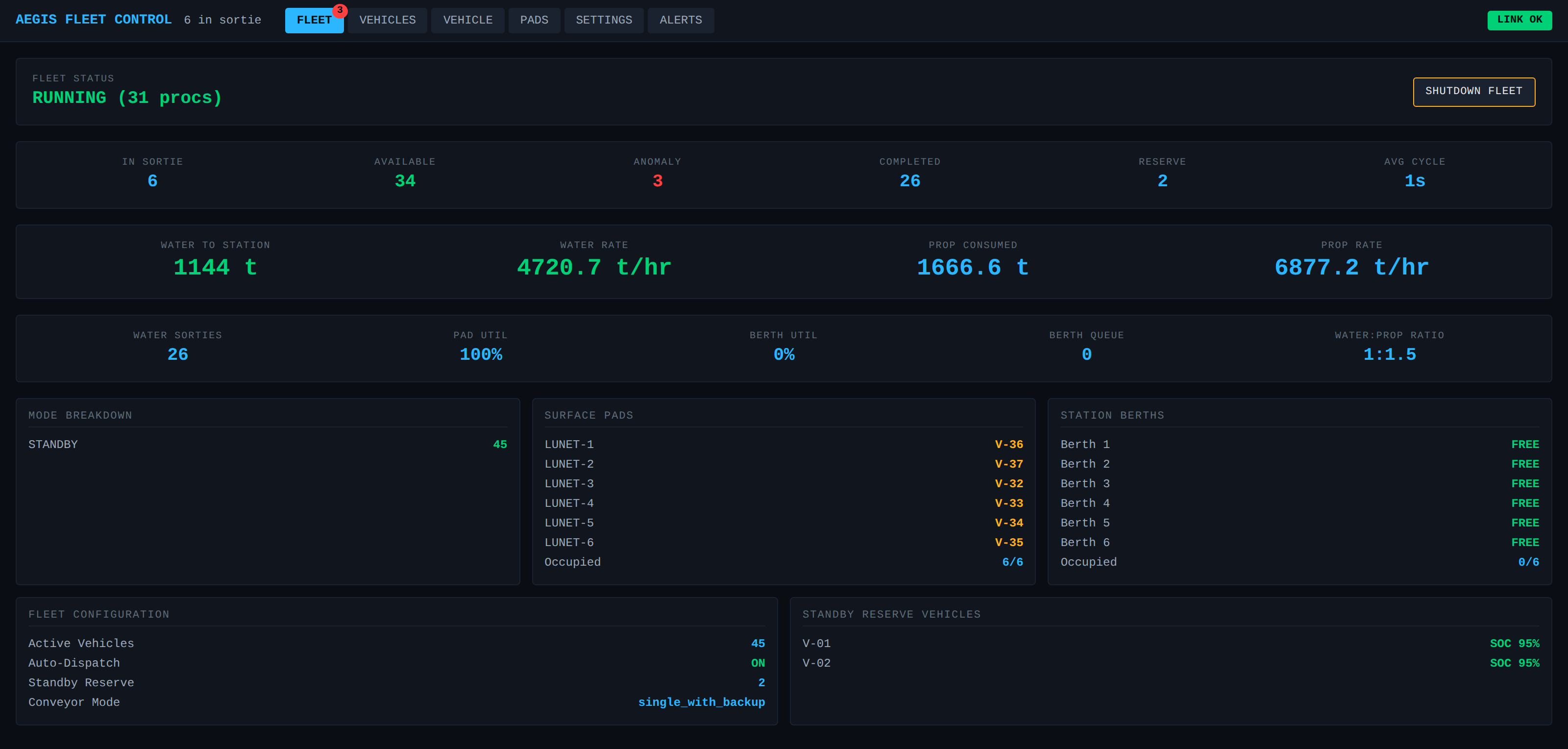Click the pads Occupied 6/6 value

(1012, 562)
